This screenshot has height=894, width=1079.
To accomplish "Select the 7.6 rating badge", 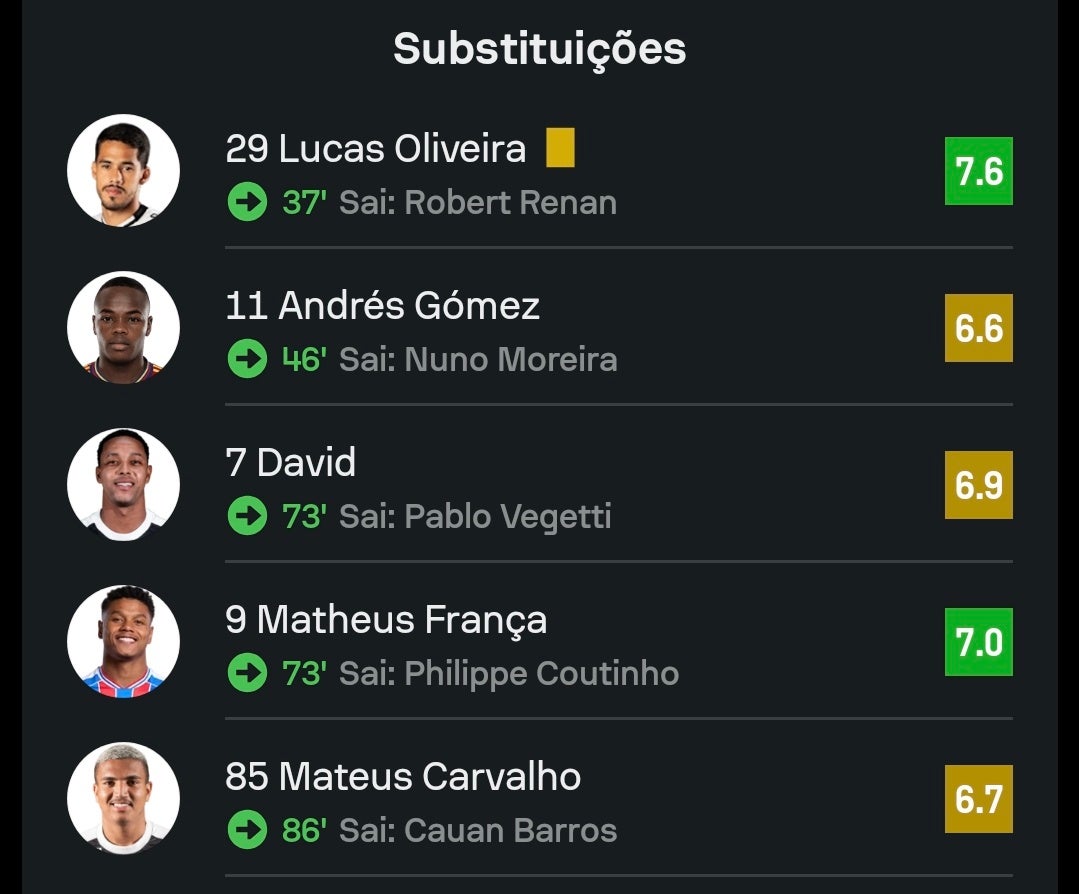I will (x=979, y=171).
